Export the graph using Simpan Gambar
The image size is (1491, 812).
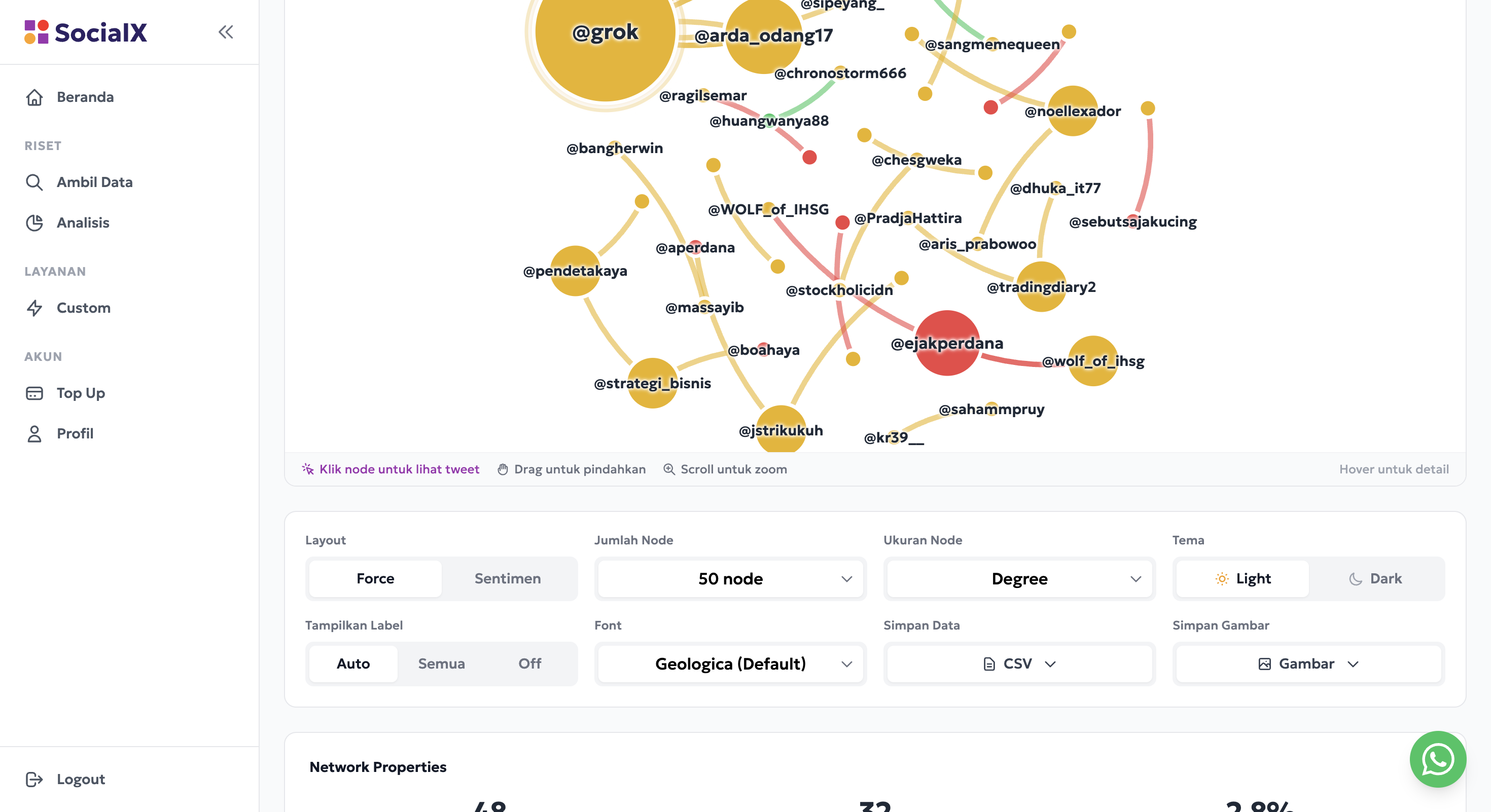pyautogui.click(x=1307, y=663)
